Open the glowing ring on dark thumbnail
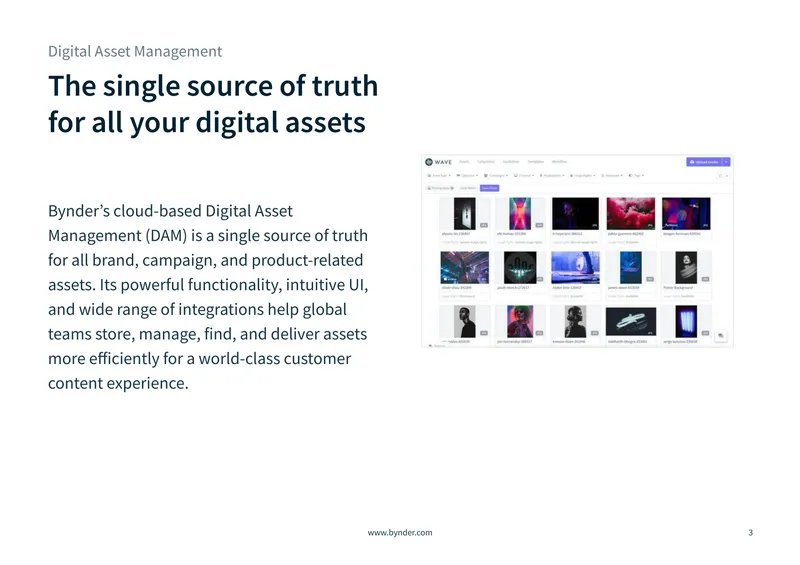Viewport: 800px width, 565px height. [631, 322]
